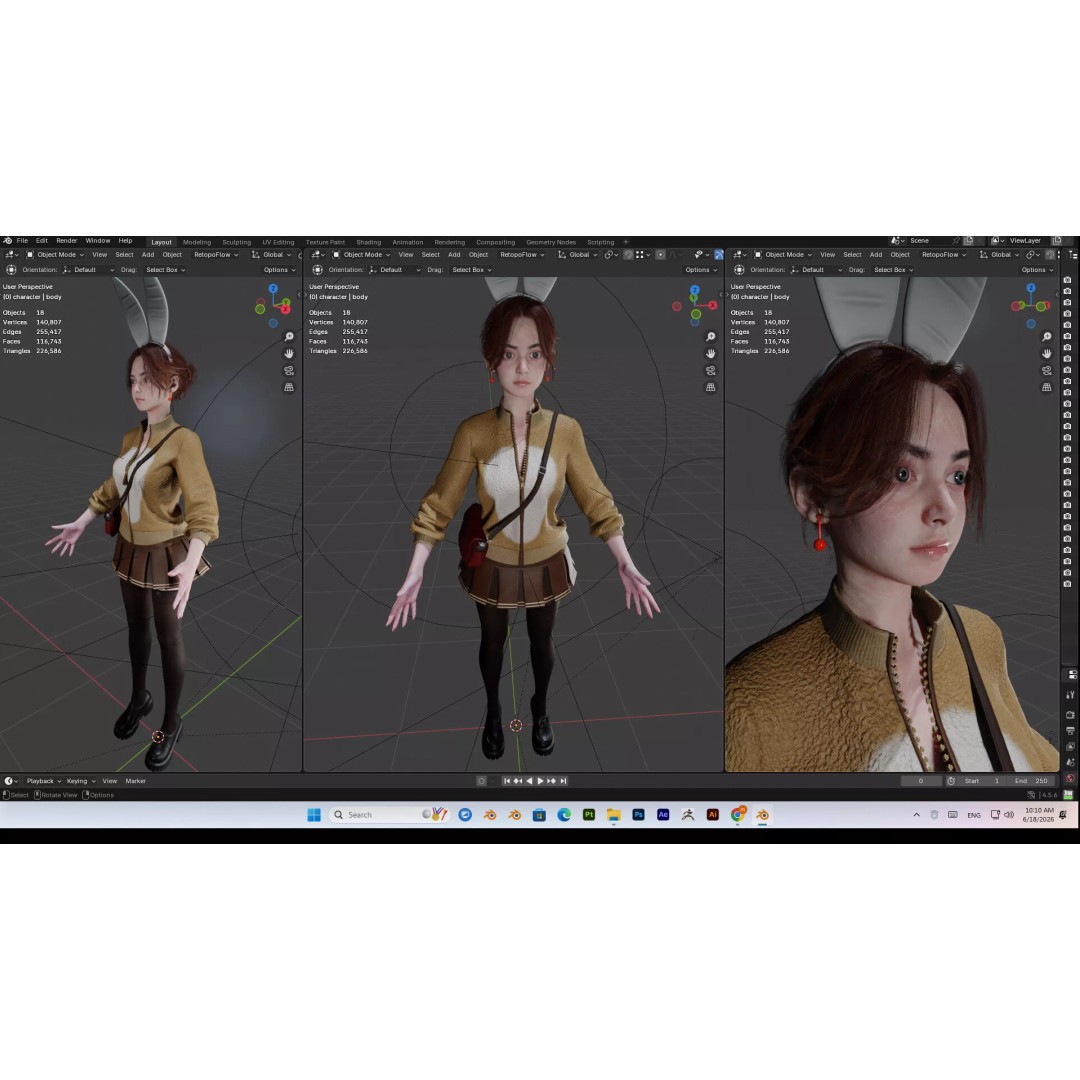
Task: Open the Render menu
Action: click(x=67, y=241)
